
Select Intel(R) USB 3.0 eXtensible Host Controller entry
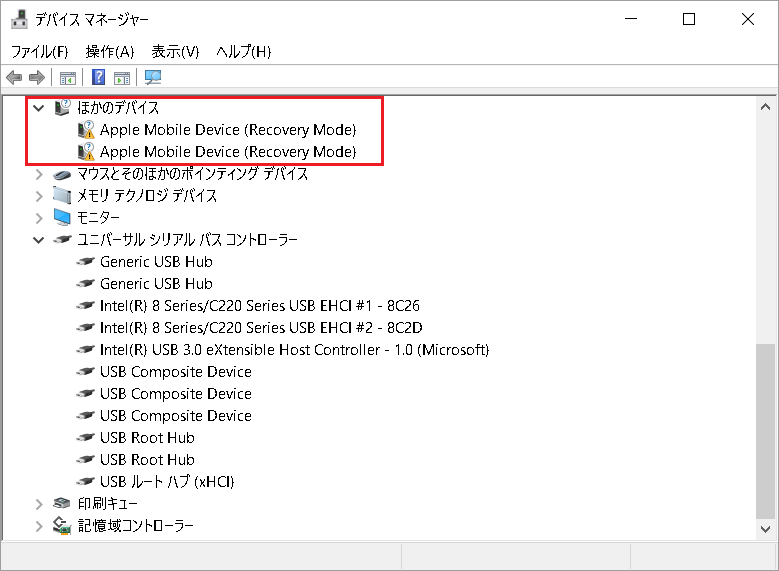click(x=294, y=350)
